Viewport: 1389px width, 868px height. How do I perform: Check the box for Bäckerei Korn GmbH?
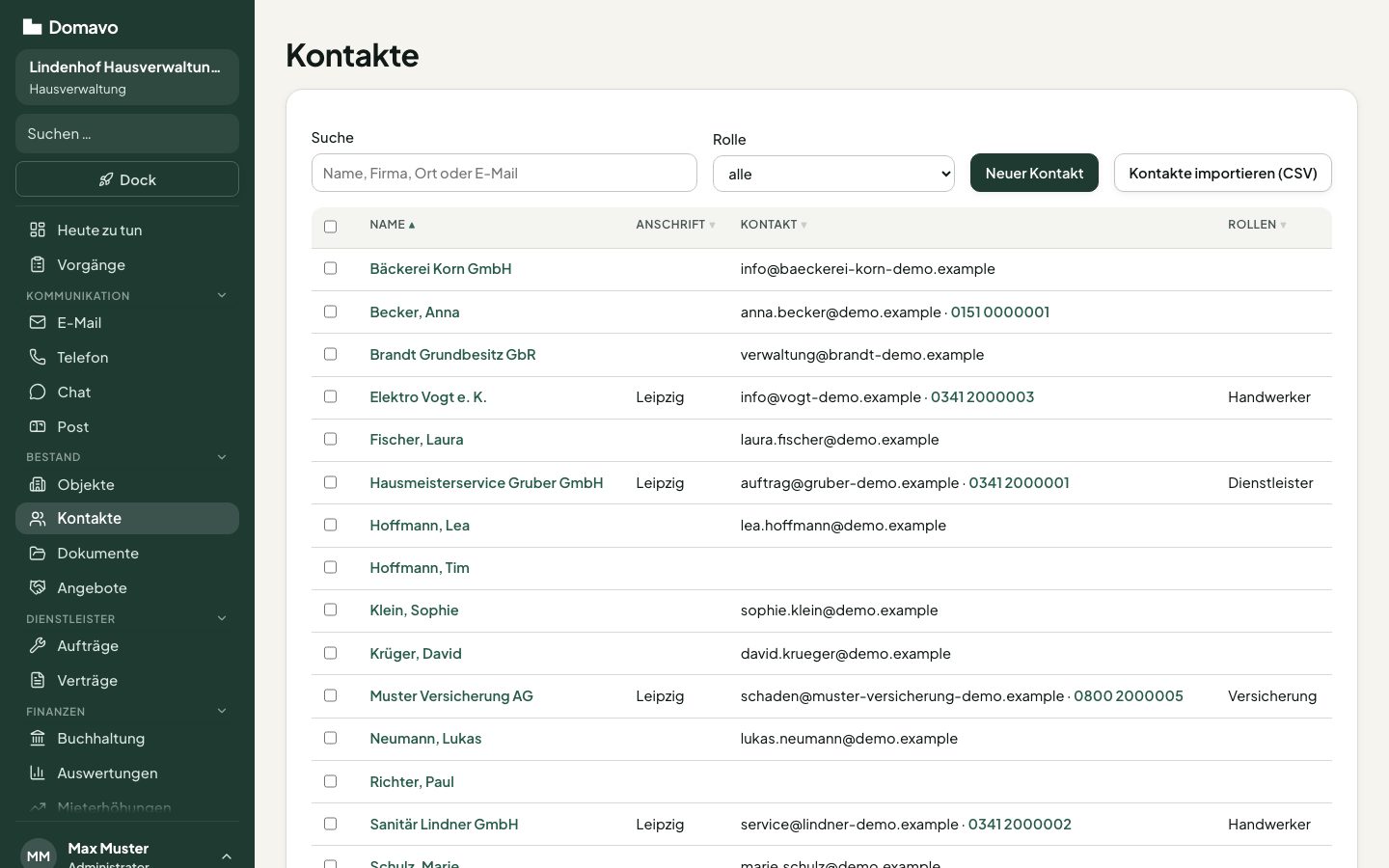(x=331, y=268)
